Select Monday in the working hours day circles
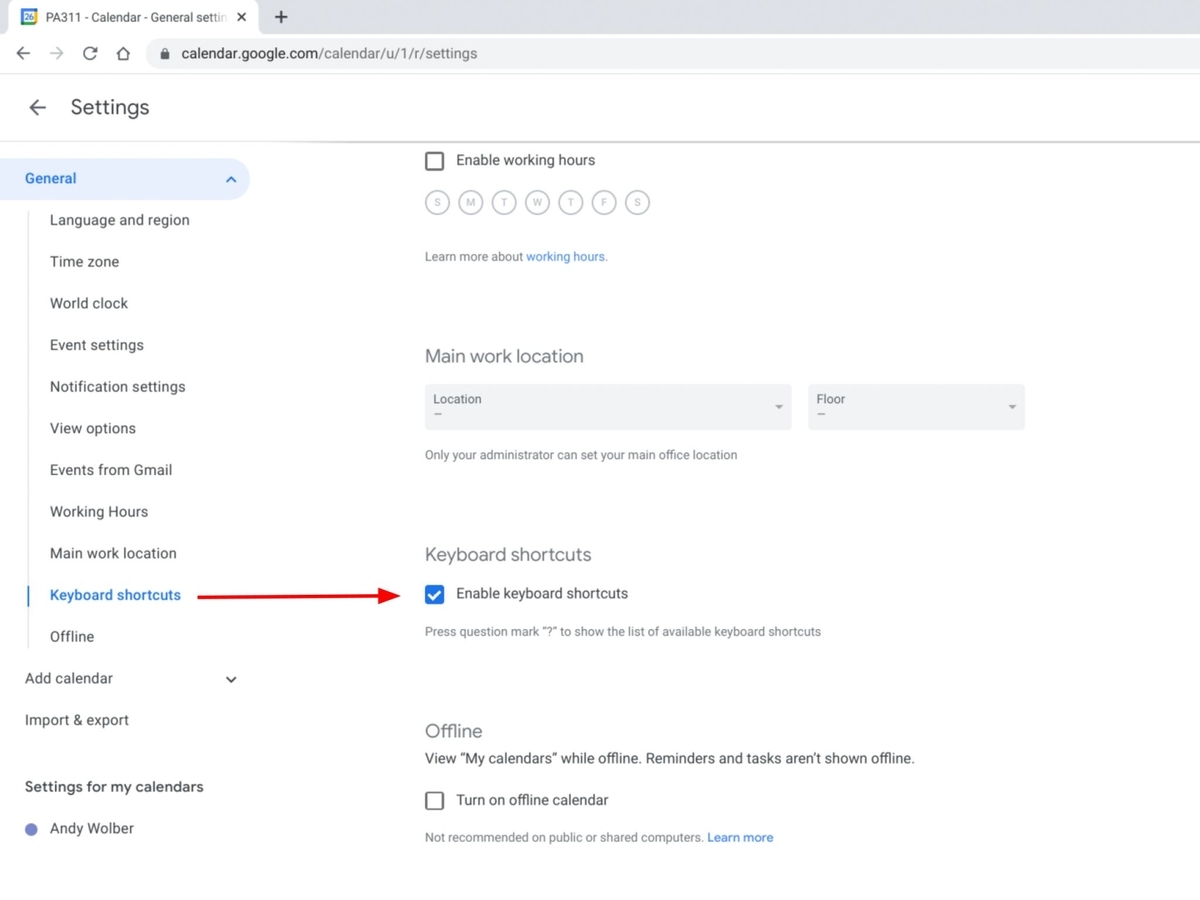 coord(470,202)
